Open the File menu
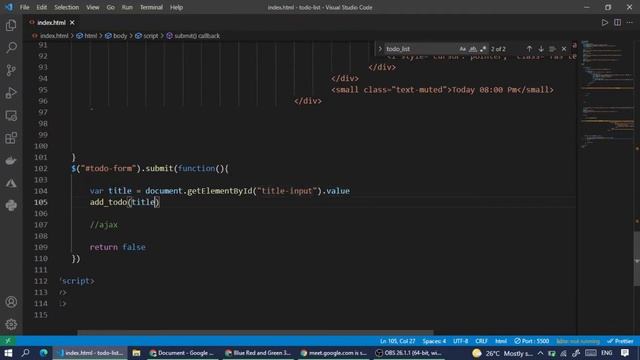Screen dimensions: 640x360 click(24, 7)
